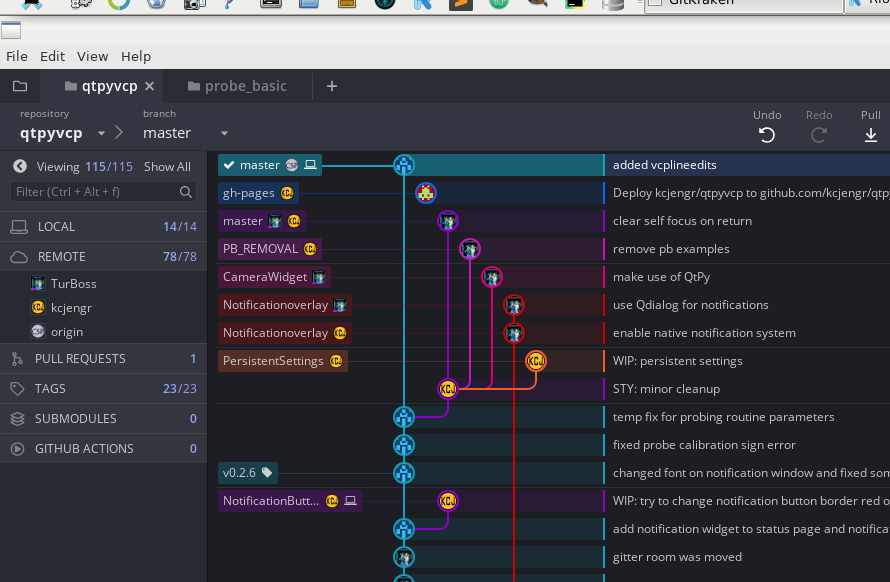Image resolution: width=890 pixels, height=582 pixels.
Task: Select the CameraWidget branch label
Action: 274,277
